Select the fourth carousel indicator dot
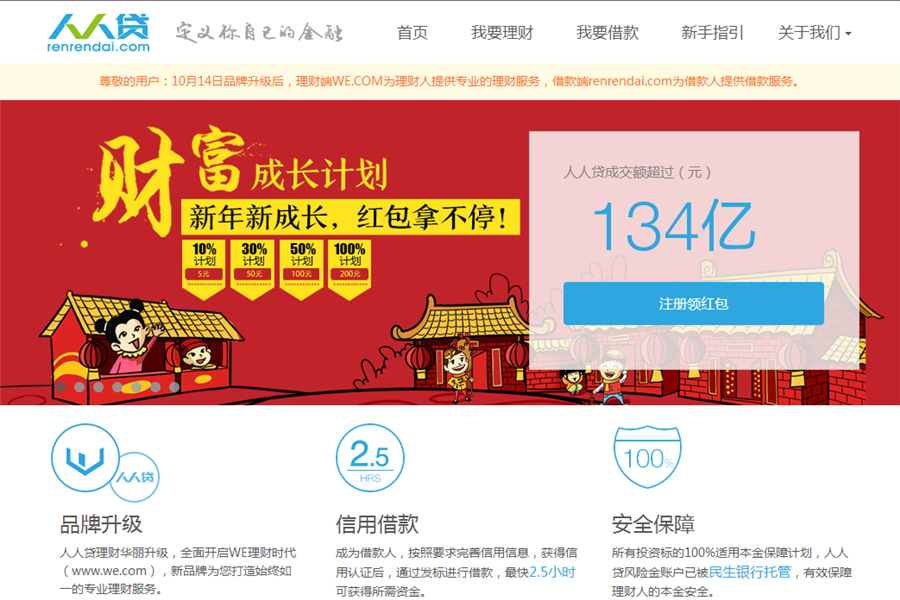 [117, 386]
